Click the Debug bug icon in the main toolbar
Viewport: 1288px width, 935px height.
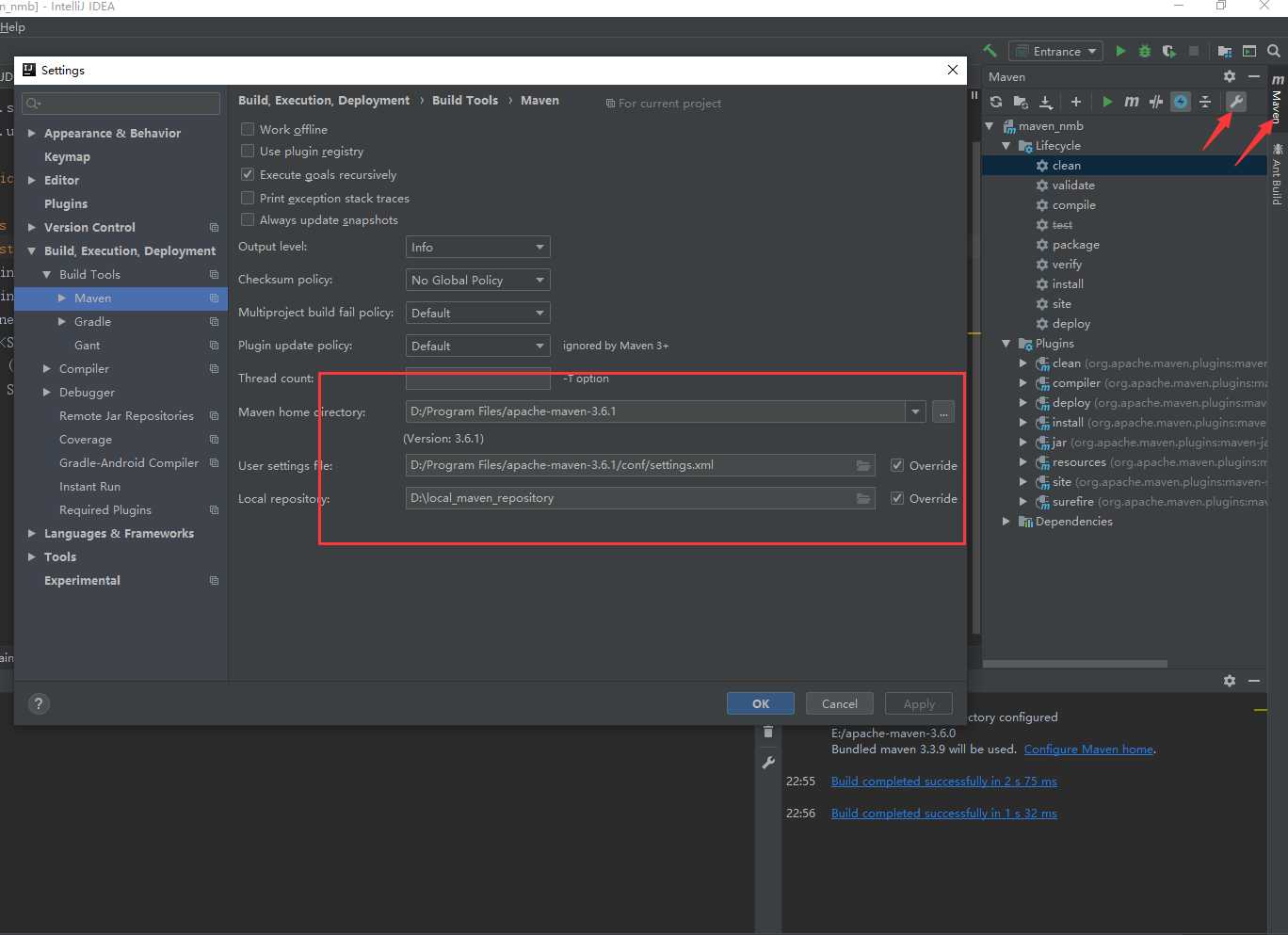(x=1145, y=51)
